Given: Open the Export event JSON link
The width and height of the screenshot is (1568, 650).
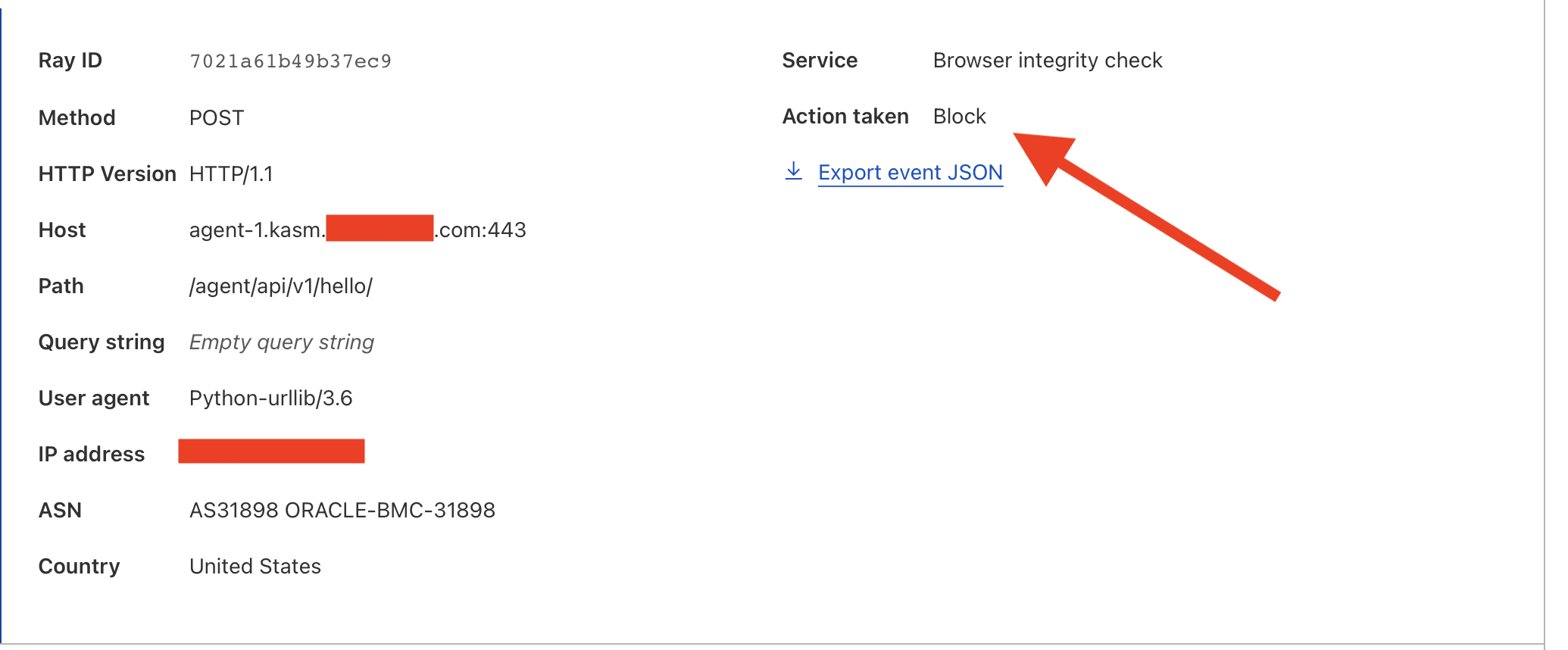Looking at the screenshot, I should (x=910, y=173).
